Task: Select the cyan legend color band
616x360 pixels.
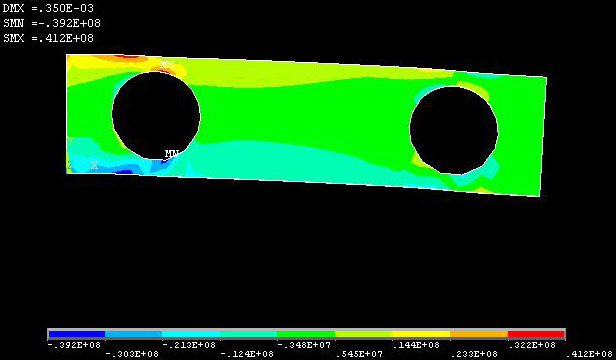Action: coord(191,334)
